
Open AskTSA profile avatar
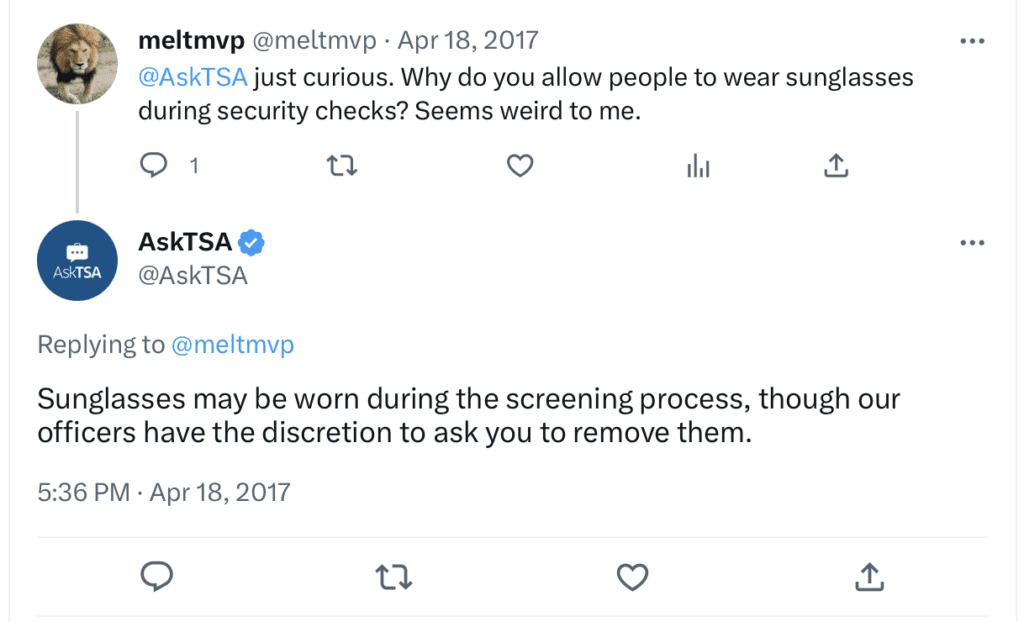pos(77,261)
